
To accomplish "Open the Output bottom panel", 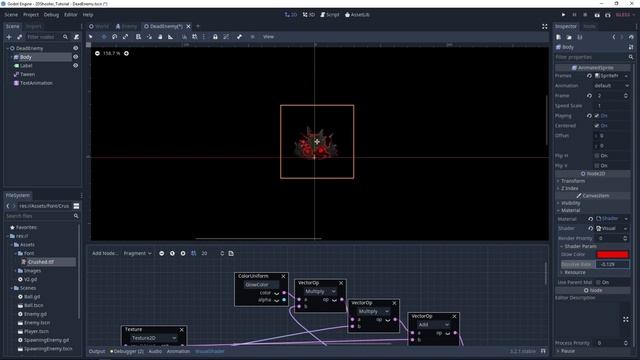I will (x=97, y=351).
